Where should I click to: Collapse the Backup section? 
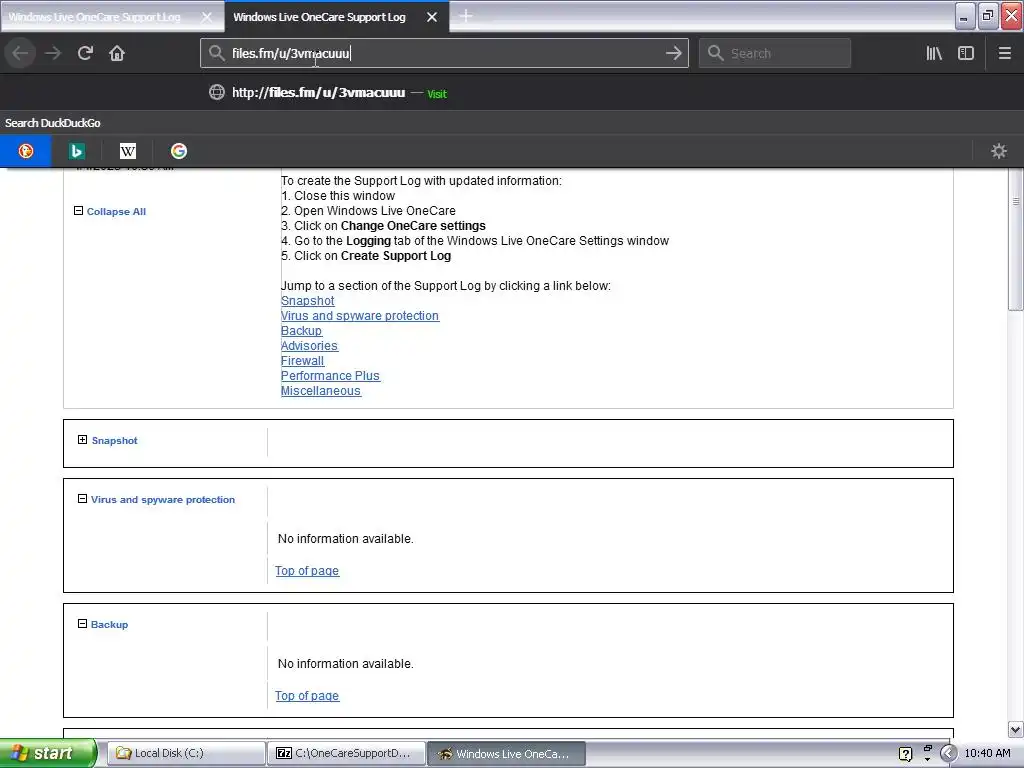click(82, 624)
